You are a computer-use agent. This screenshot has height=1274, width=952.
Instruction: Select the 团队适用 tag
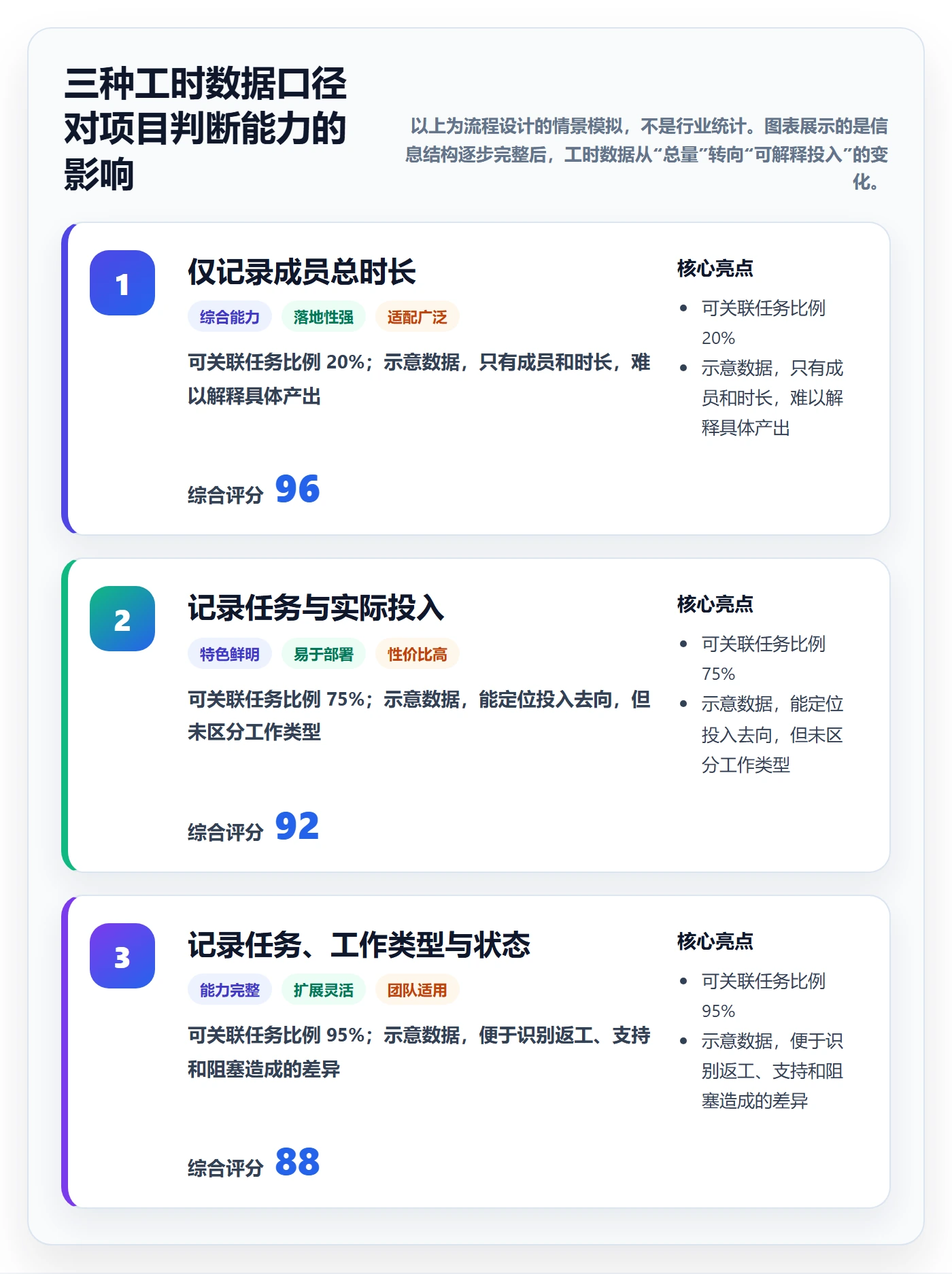point(418,990)
